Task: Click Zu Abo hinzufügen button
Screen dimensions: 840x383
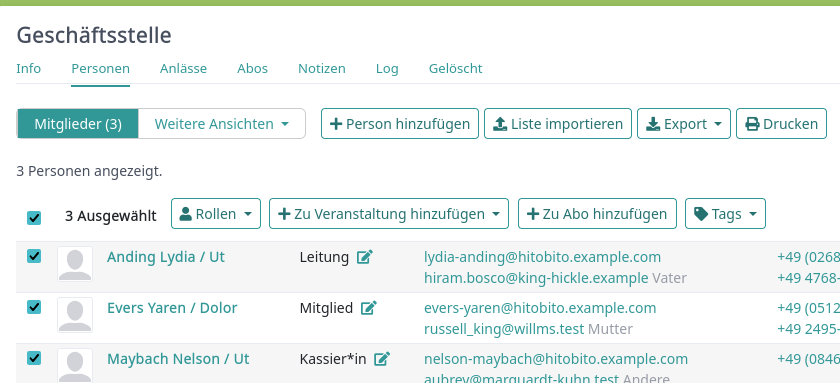Action: pyautogui.click(x=597, y=214)
